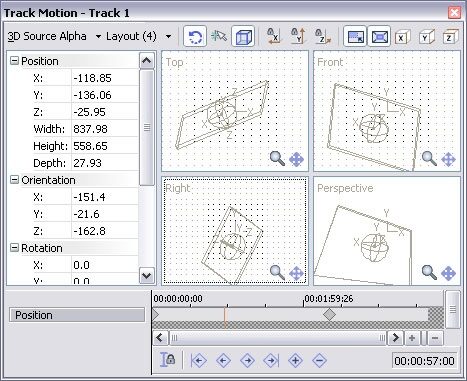Click the orange cursor line on keyframe timeline

tap(225, 318)
